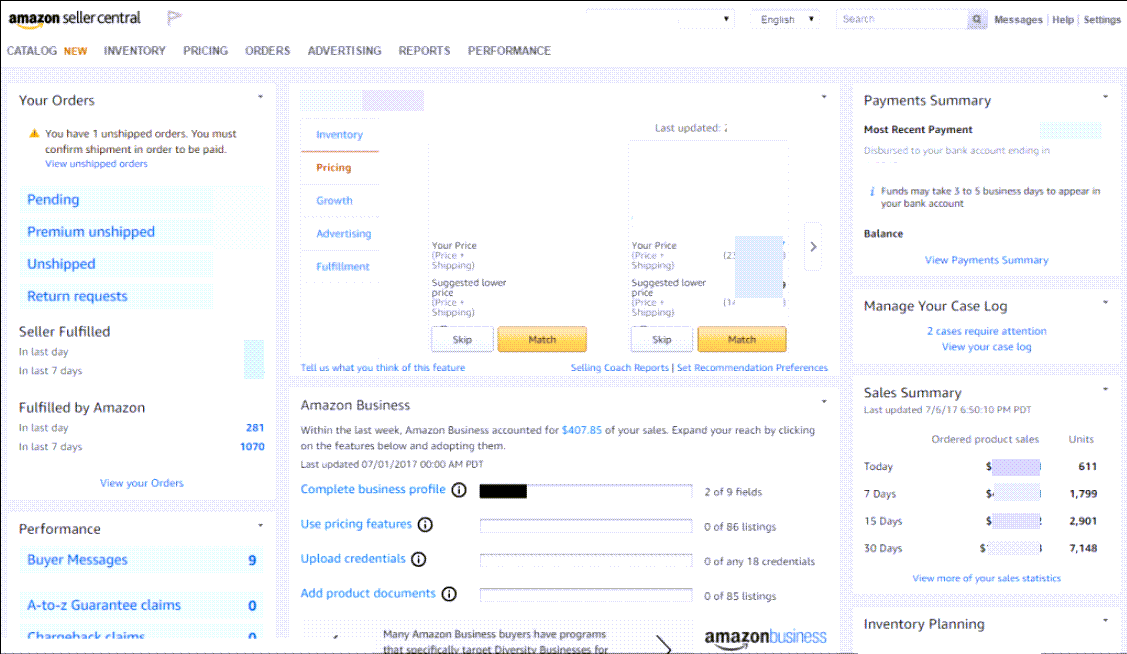Collapse the Manage Your Case Log panel

[1105, 303]
